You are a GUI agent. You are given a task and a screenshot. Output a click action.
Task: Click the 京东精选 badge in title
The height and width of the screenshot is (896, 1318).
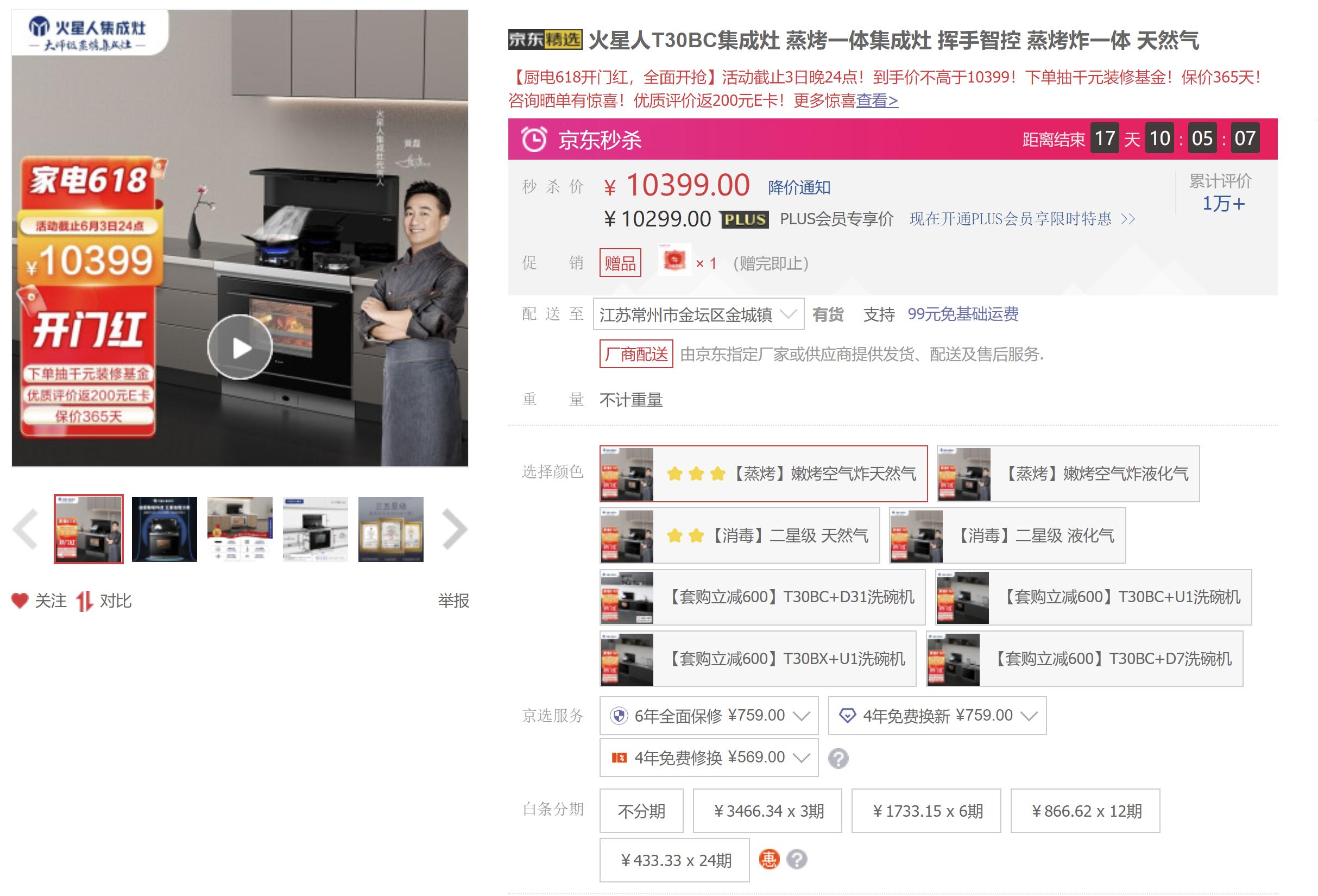545,40
